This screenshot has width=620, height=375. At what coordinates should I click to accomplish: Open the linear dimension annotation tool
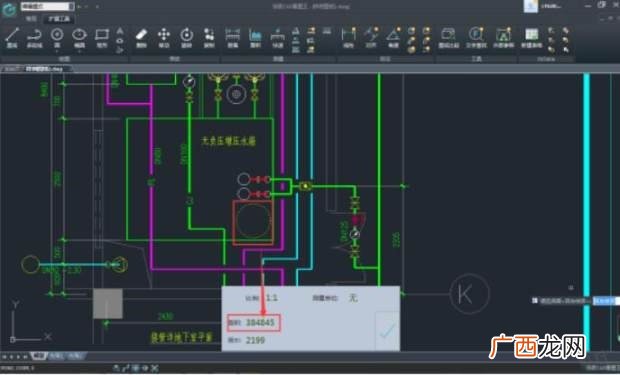point(348,38)
